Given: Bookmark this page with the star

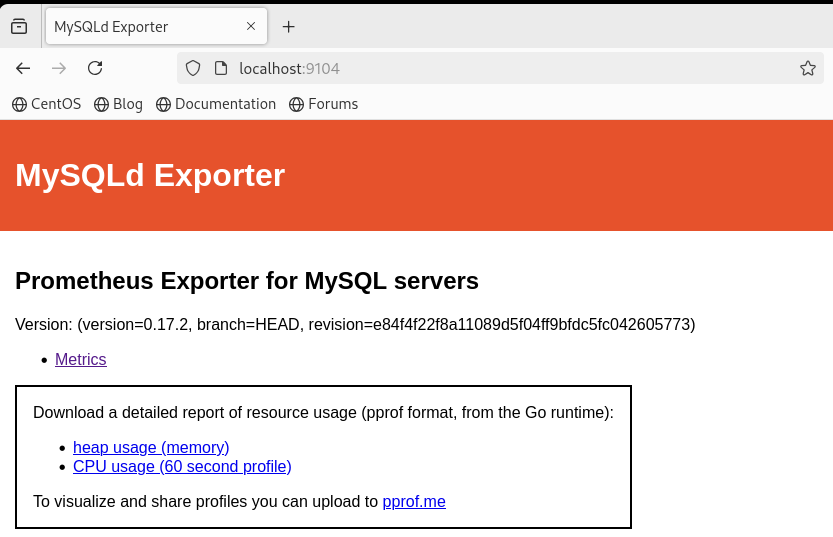Looking at the screenshot, I should [x=808, y=68].
